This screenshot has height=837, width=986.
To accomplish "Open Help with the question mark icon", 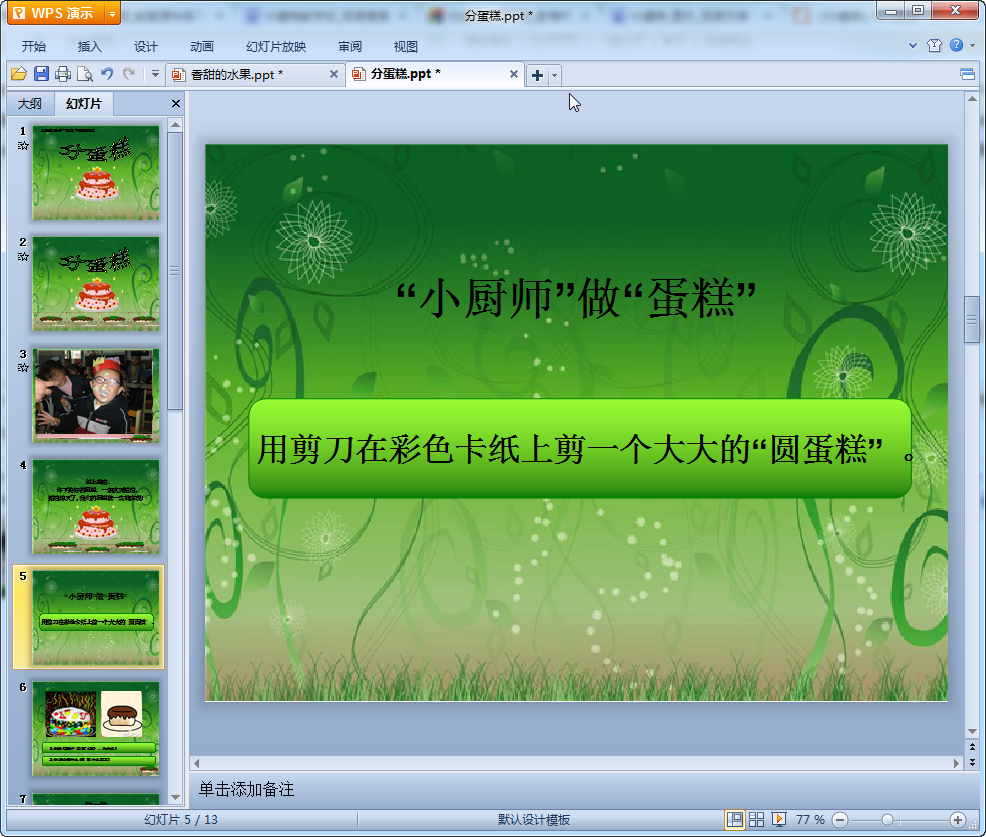I will tap(956, 45).
